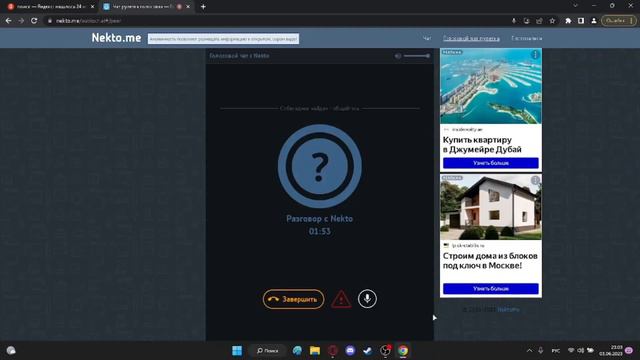Switch to the first browser tab
This screenshot has height=360, width=640.
point(49,7)
